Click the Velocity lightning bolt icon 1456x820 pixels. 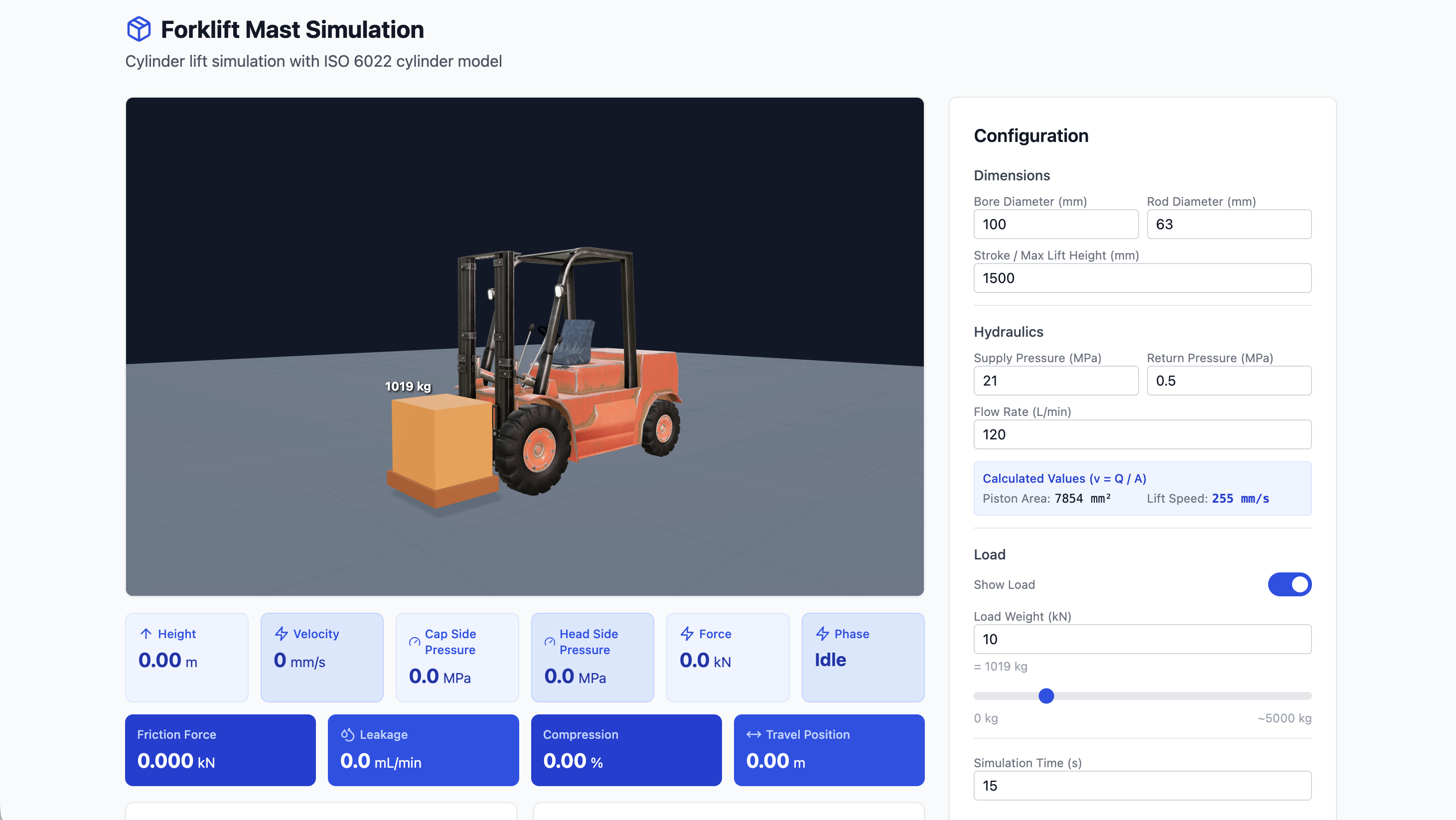pyautogui.click(x=282, y=634)
